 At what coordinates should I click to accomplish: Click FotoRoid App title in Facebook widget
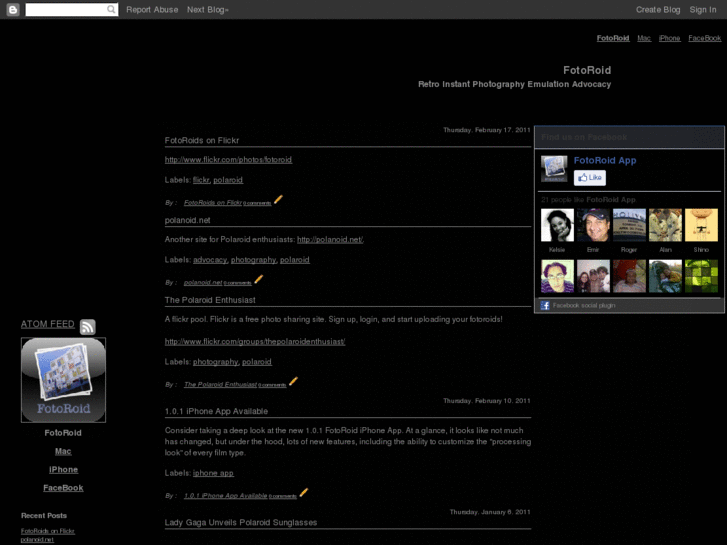pos(605,160)
